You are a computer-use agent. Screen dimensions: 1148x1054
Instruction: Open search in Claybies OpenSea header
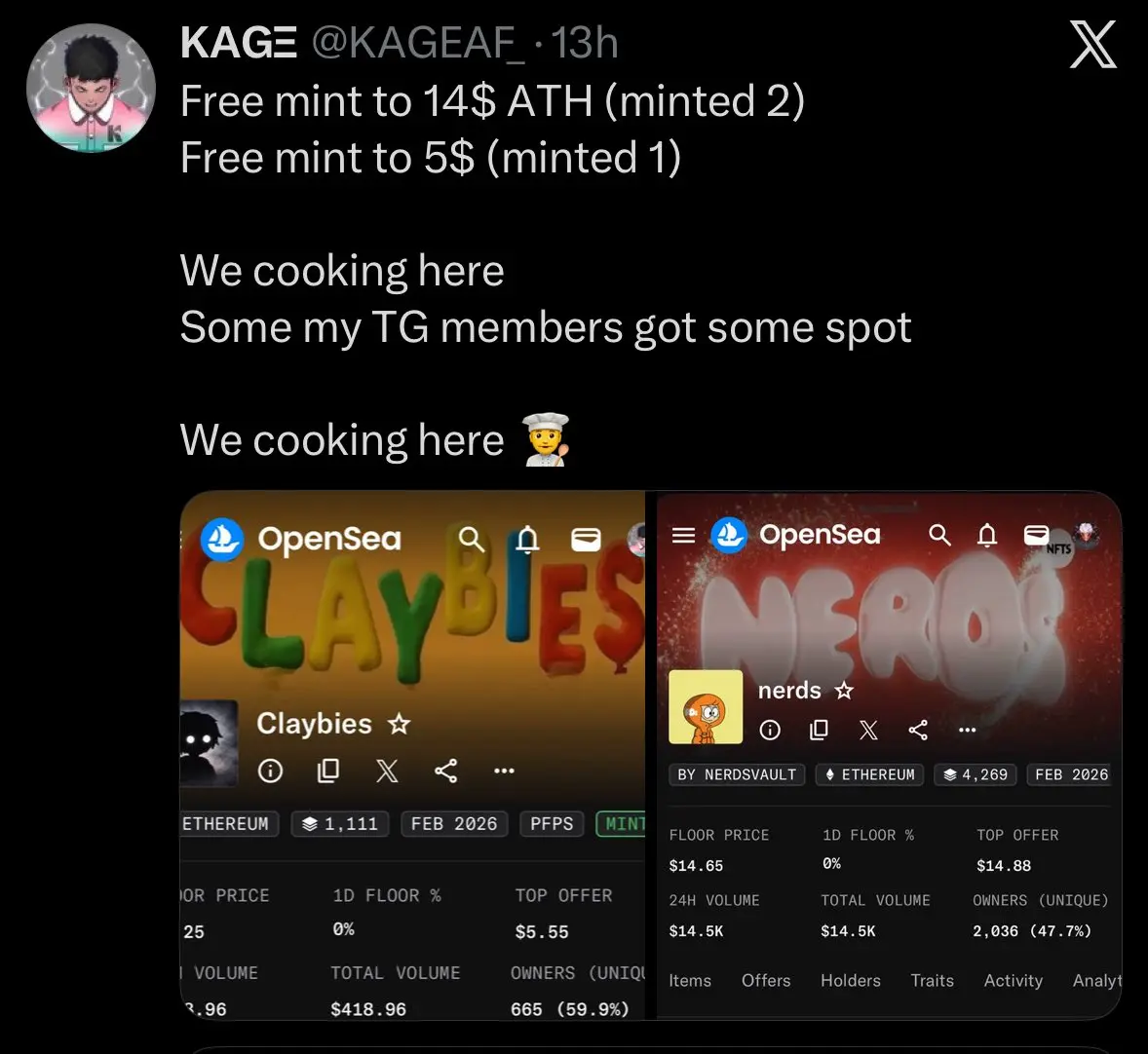coord(471,540)
